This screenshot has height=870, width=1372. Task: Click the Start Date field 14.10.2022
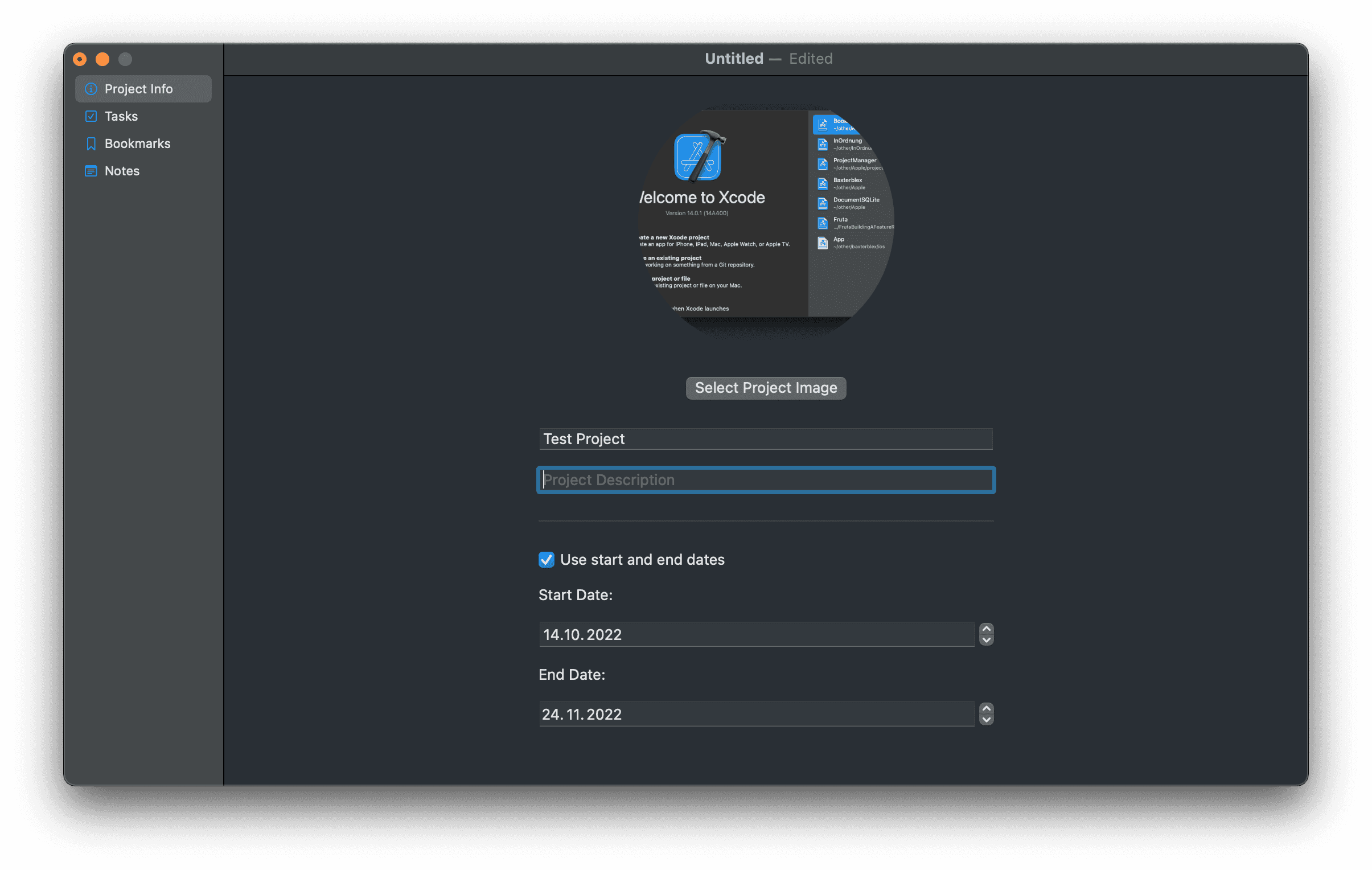coord(756,635)
